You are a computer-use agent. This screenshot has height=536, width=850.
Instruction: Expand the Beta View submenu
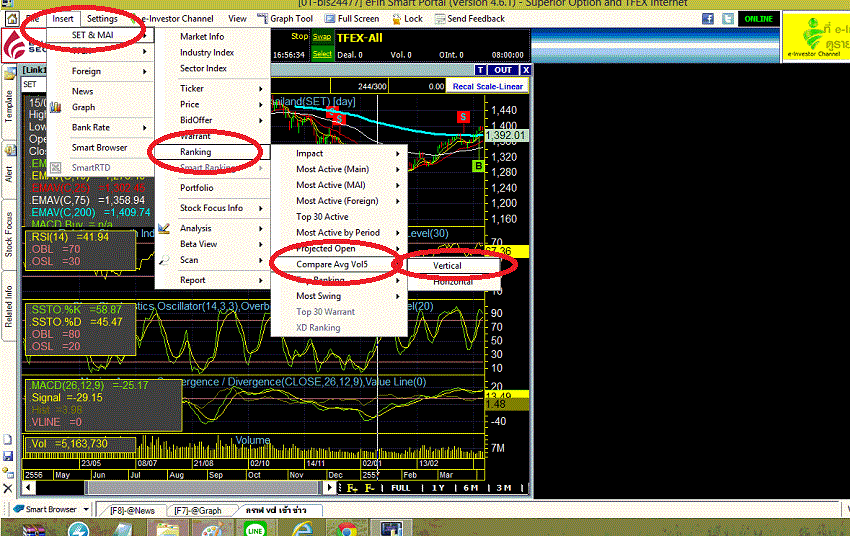[212, 244]
